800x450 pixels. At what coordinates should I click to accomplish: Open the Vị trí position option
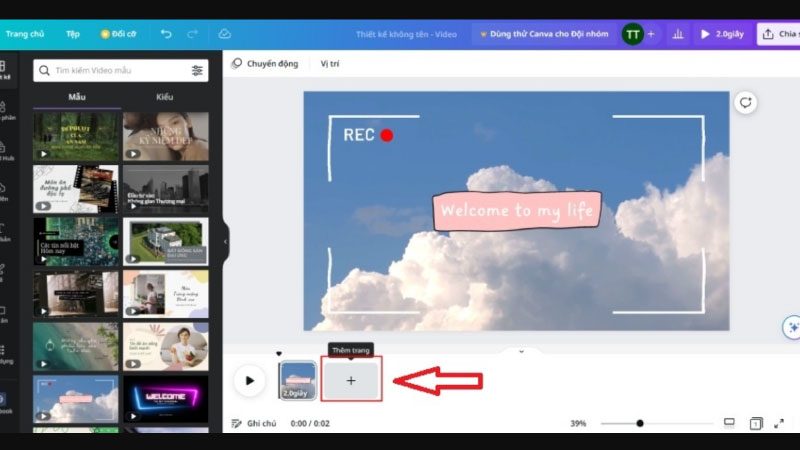click(330, 64)
